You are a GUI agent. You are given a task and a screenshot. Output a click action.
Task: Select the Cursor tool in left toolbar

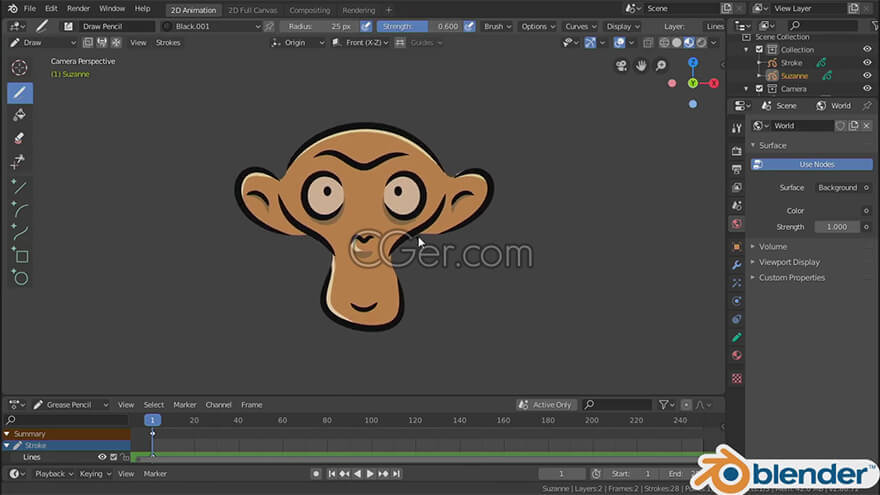20,68
